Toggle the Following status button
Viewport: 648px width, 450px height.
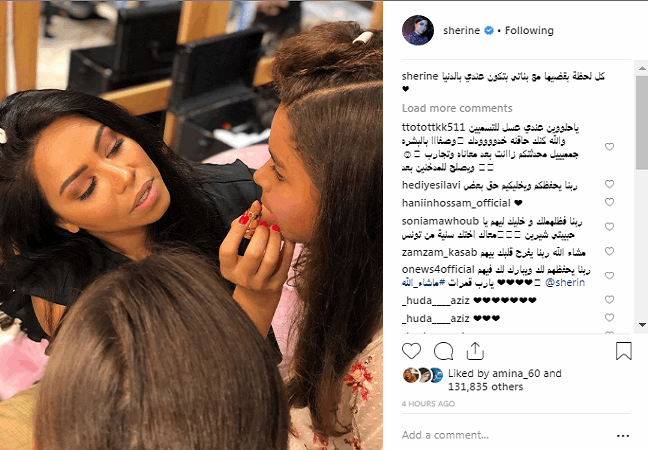click(529, 31)
